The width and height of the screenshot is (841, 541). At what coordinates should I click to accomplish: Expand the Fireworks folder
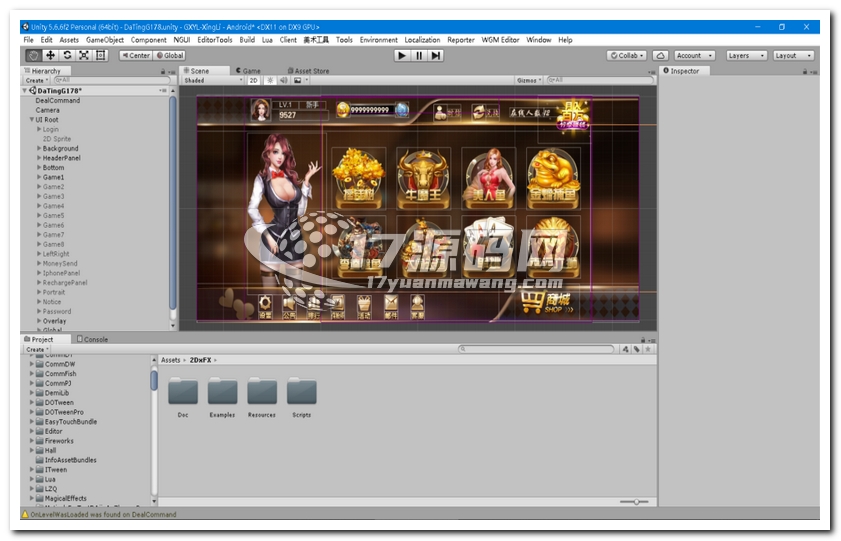click(x=32, y=441)
